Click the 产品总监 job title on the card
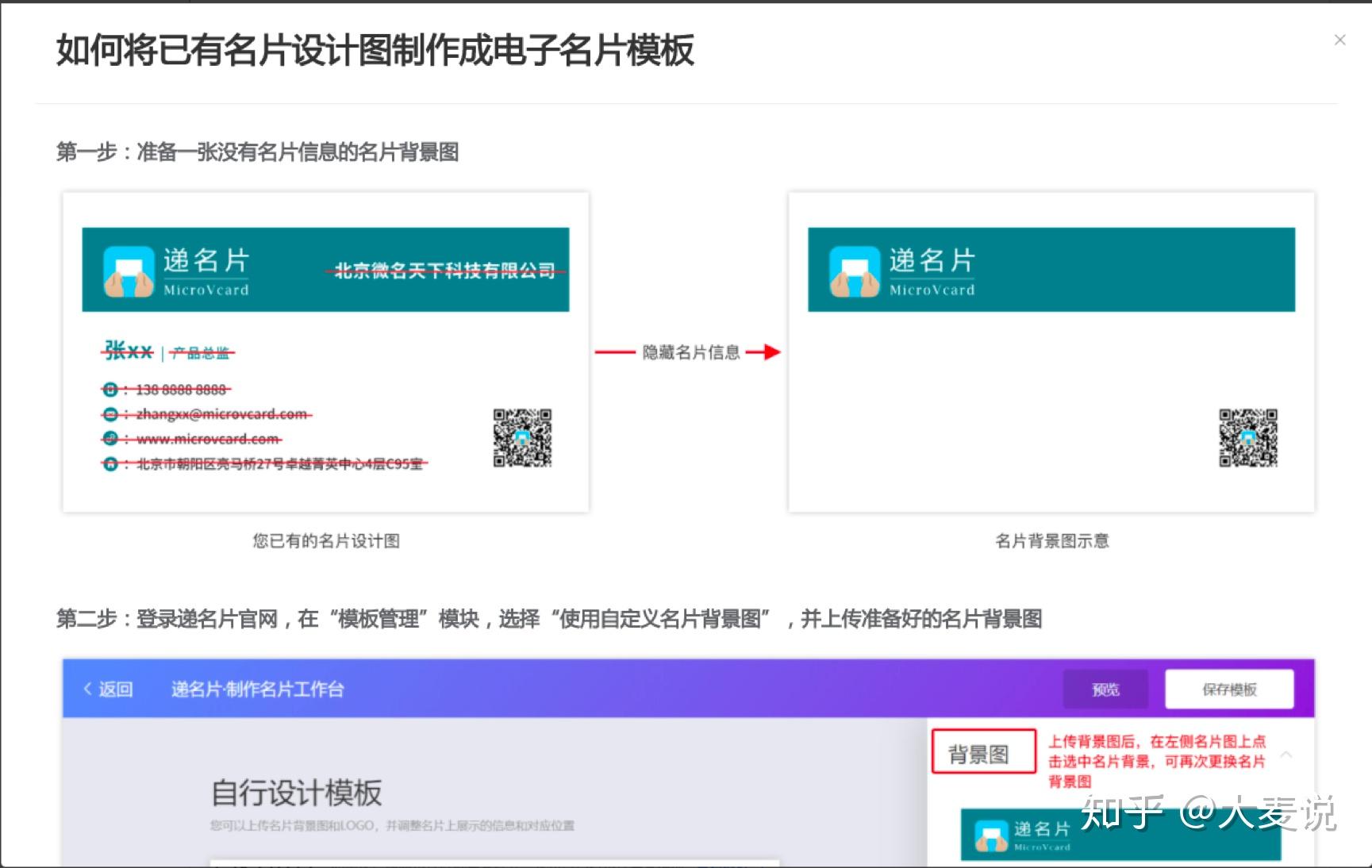 click(x=201, y=353)
